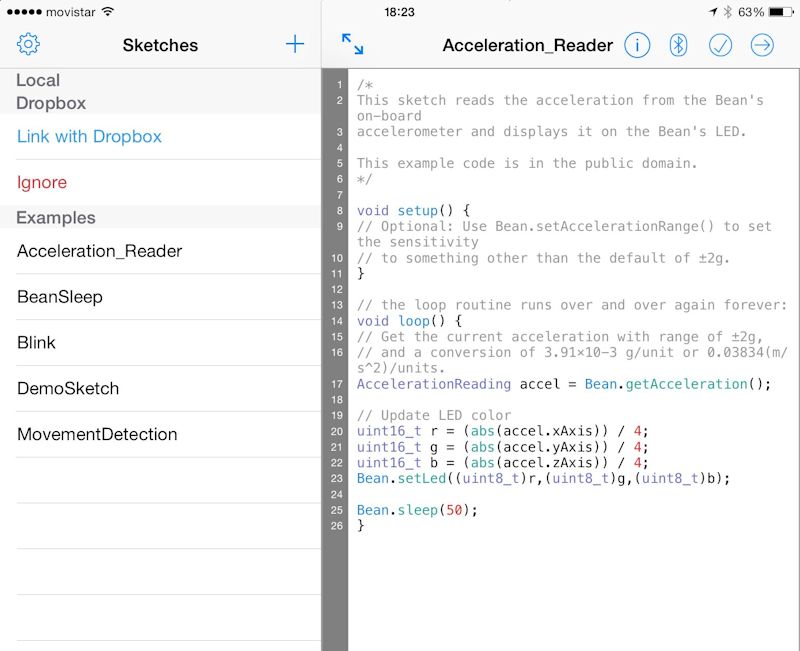Click the uint16_t g assignment line

(503, 447)
